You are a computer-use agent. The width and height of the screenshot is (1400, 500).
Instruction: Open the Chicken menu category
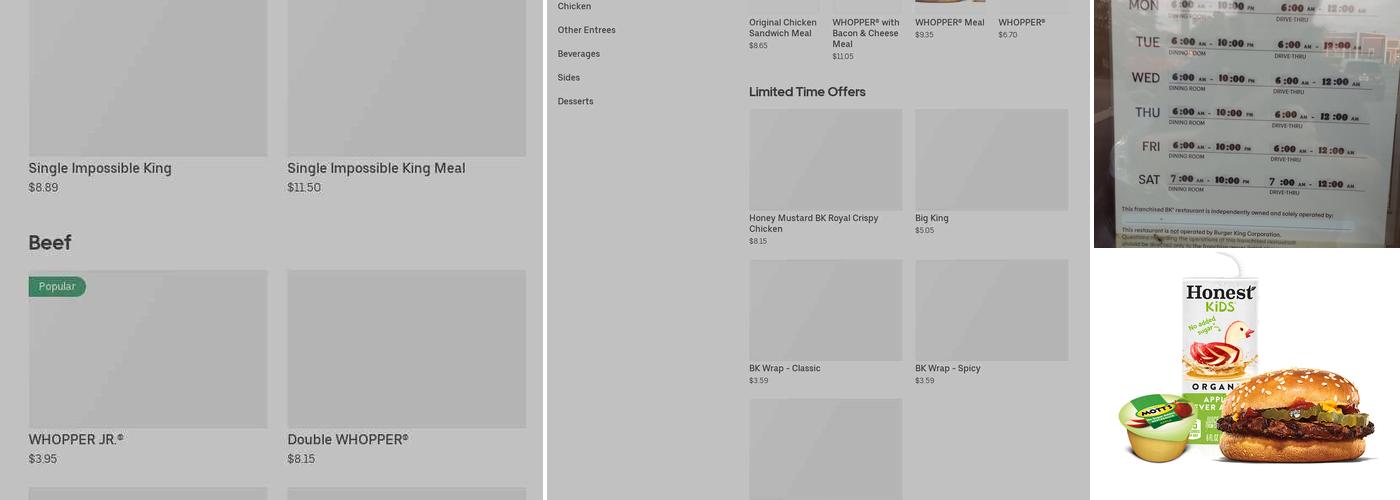(574, 7)
